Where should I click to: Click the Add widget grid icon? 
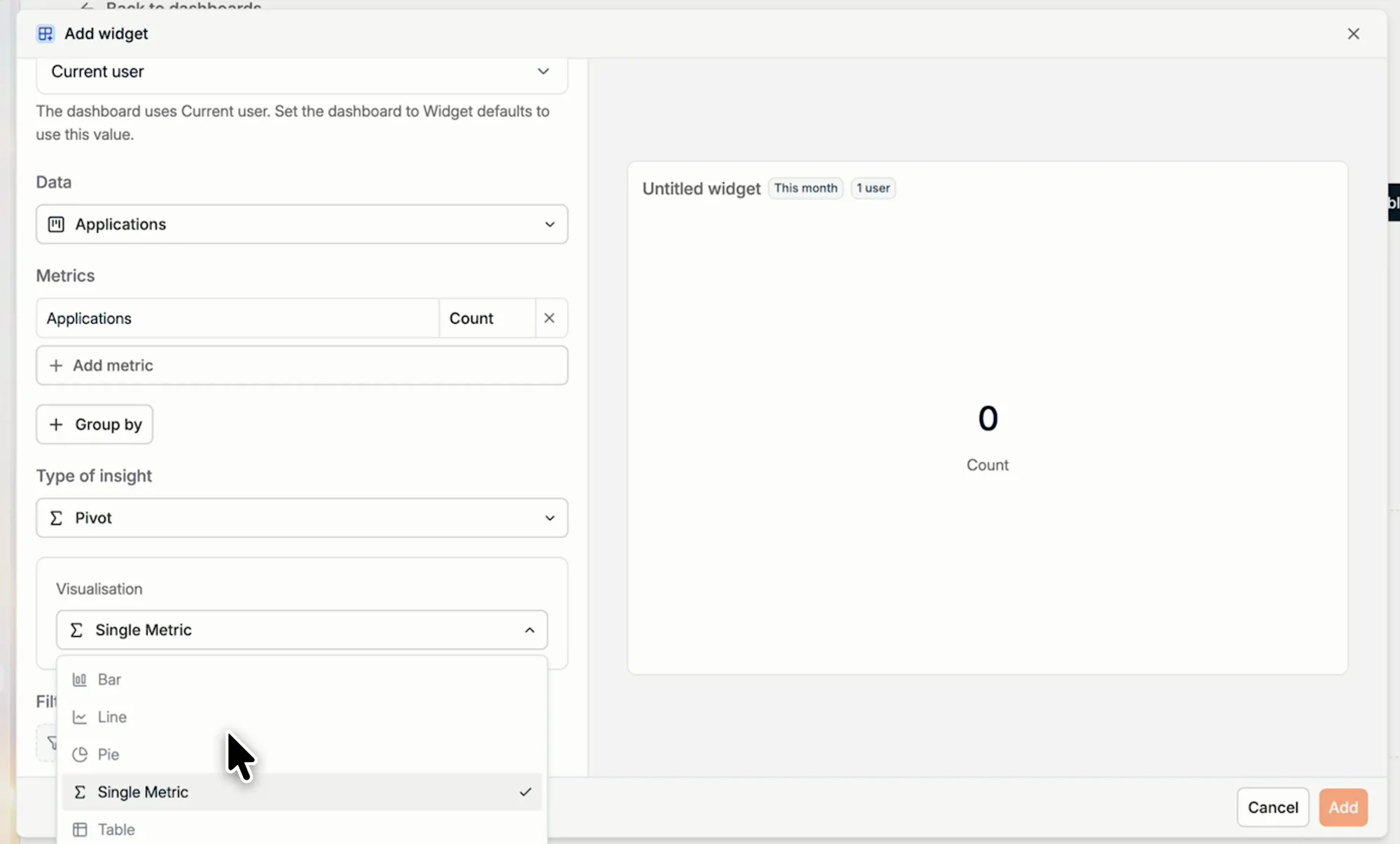click(45, 34)
